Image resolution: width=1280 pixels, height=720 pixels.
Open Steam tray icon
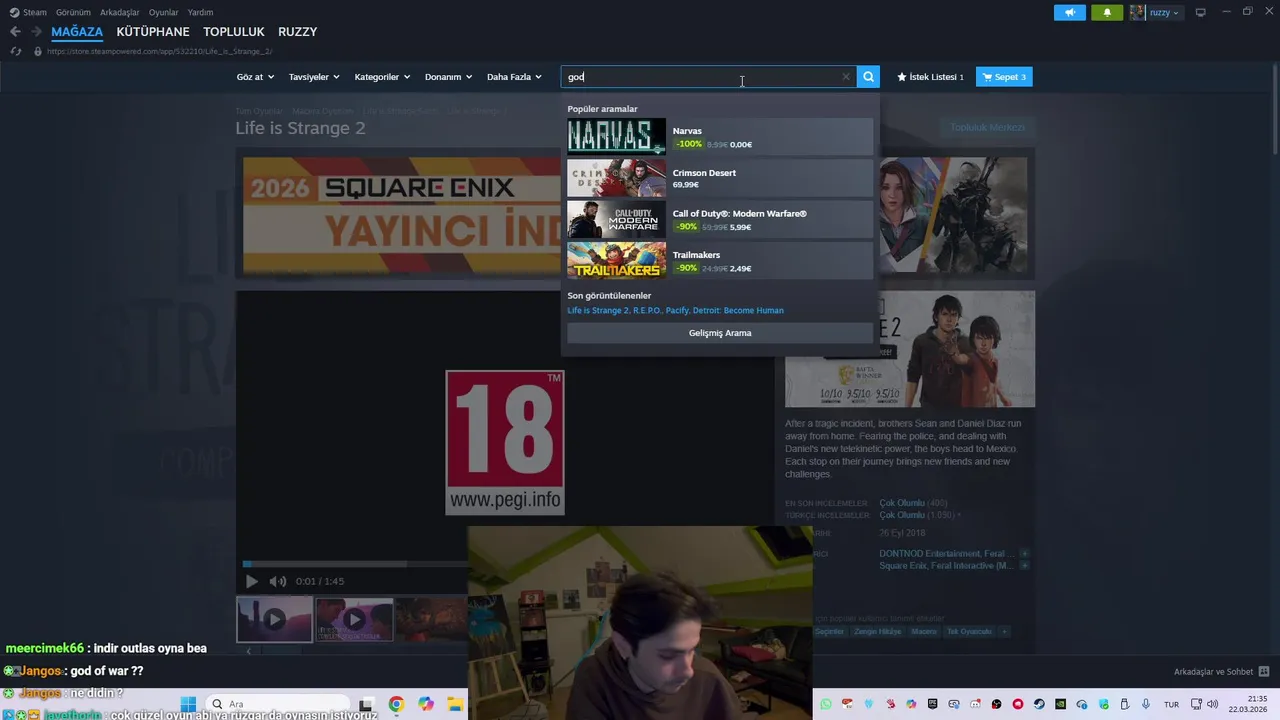tap(1039, 704)
